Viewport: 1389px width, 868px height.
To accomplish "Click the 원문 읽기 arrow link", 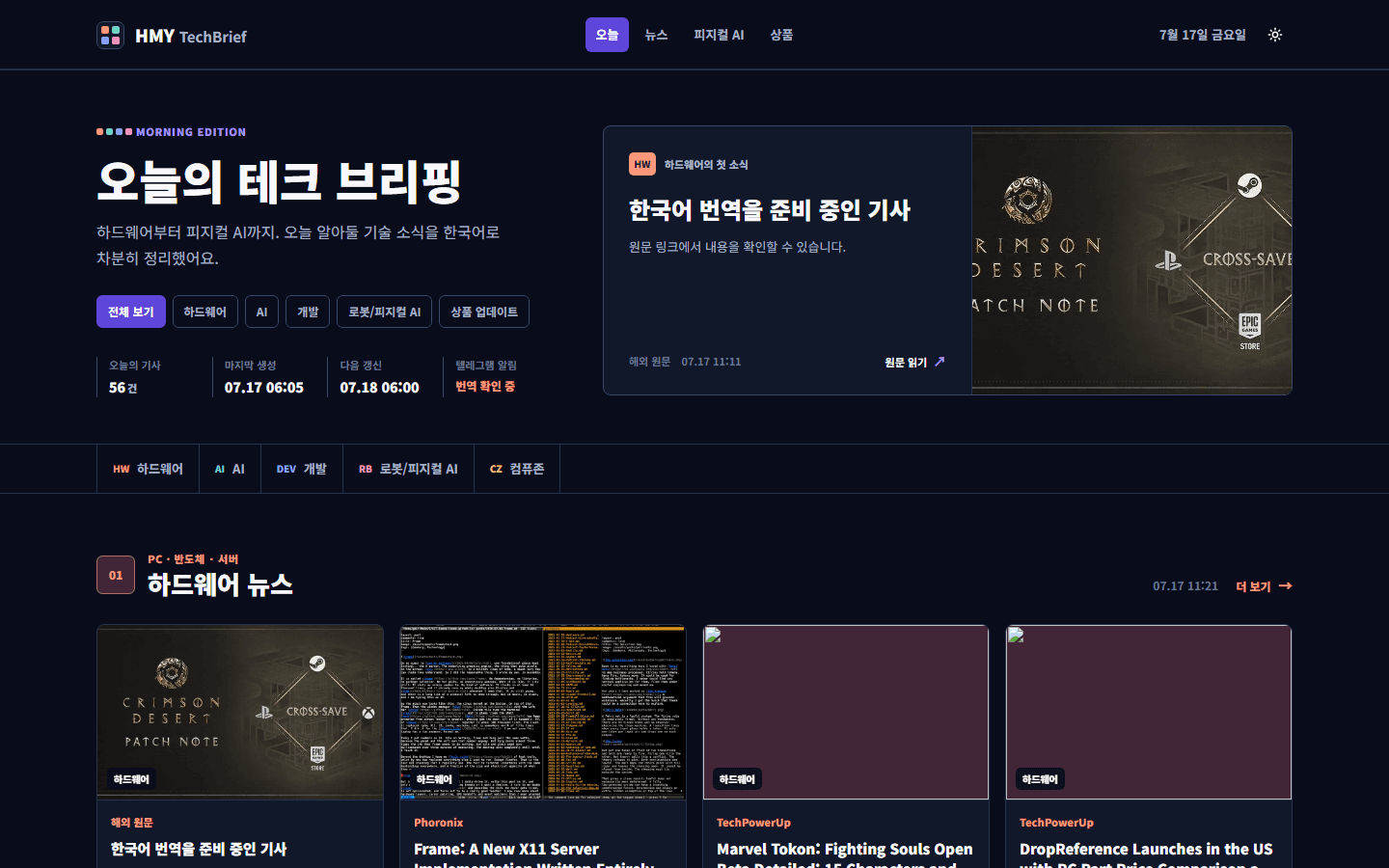I will [914, 362].
